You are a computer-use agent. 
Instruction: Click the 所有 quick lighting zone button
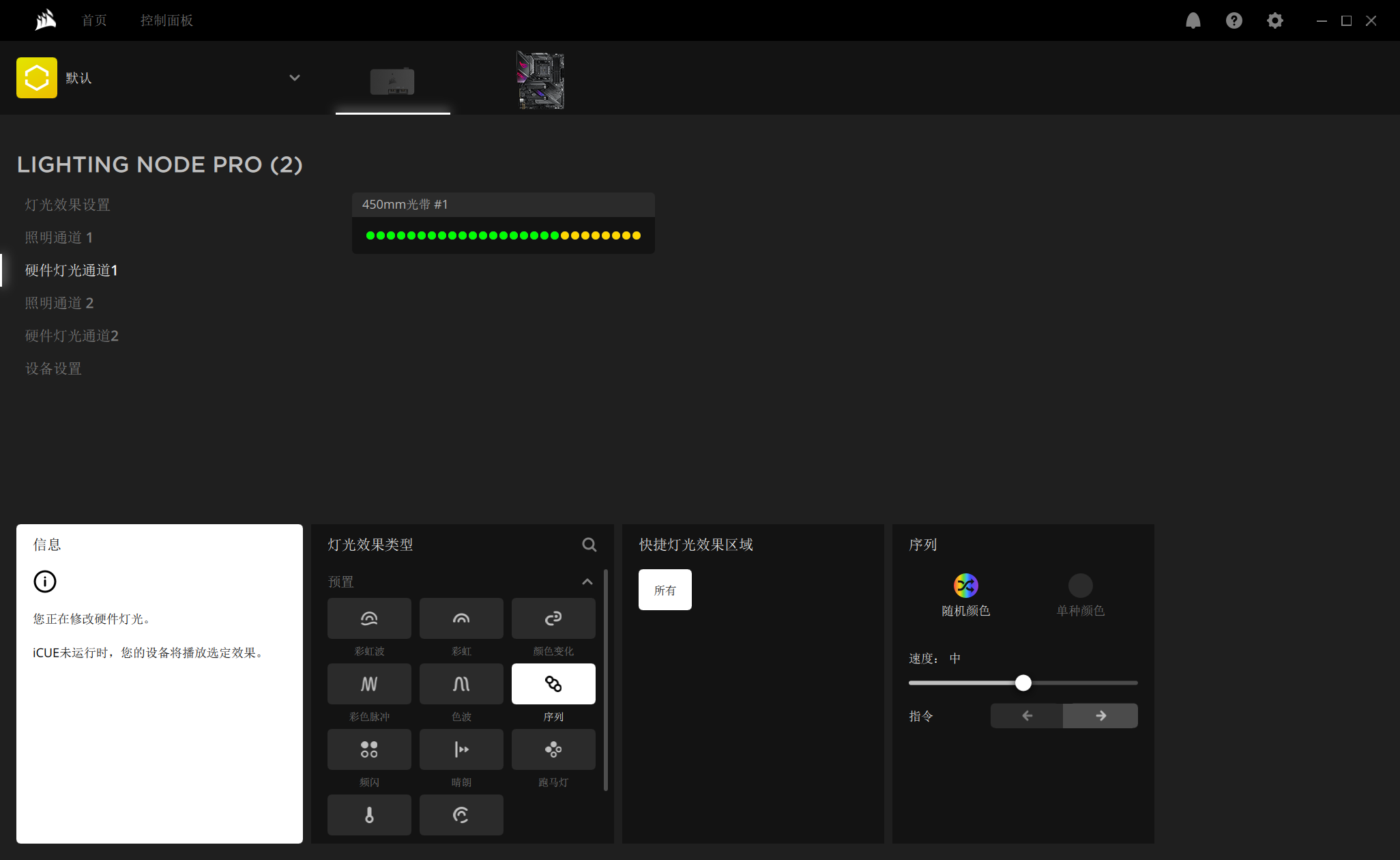point(665,589)
